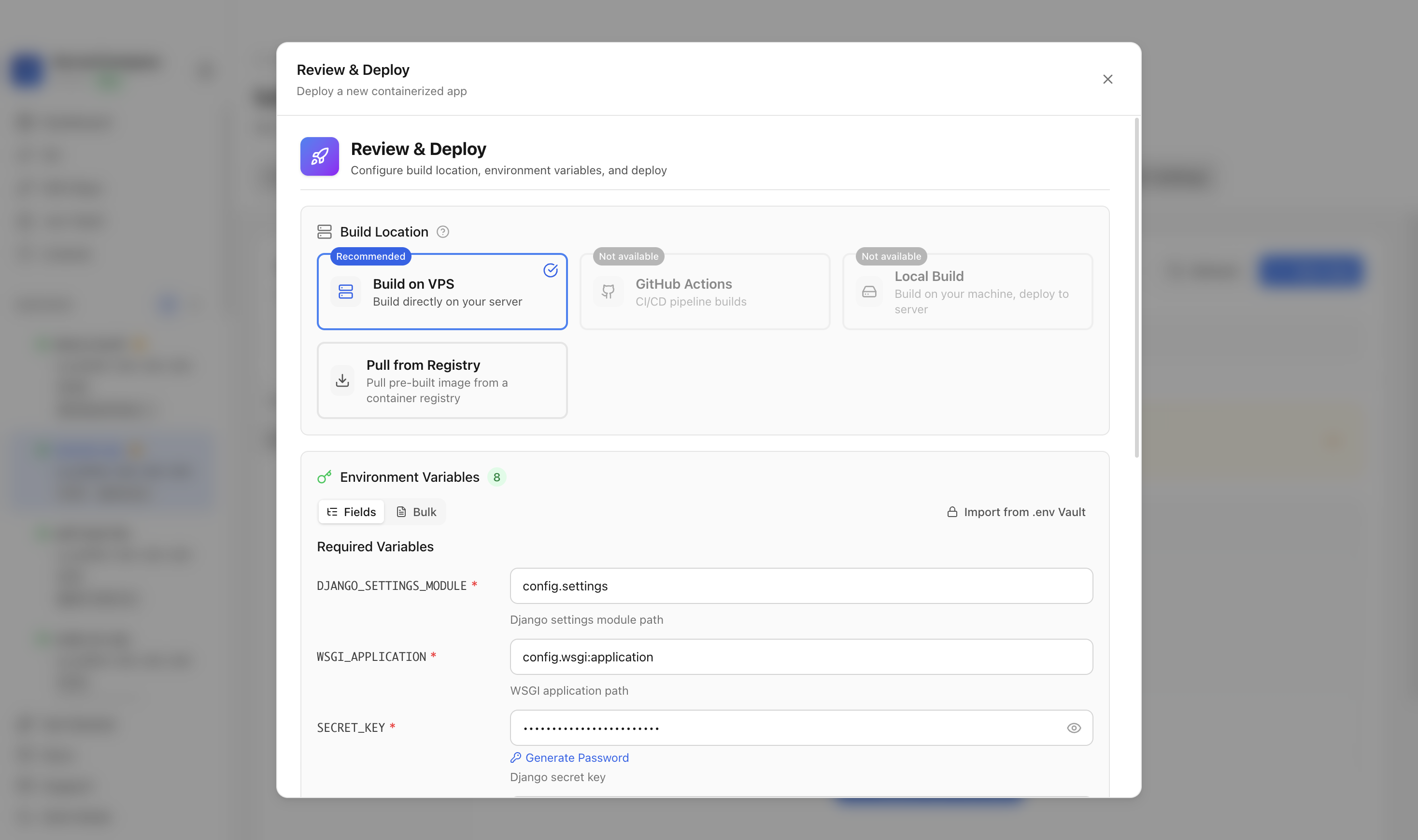This screenshot has height=840, width=1418.
Task: Click the drive icon in Local Build card
Action: pyautogui.click(x=869, y=292)
